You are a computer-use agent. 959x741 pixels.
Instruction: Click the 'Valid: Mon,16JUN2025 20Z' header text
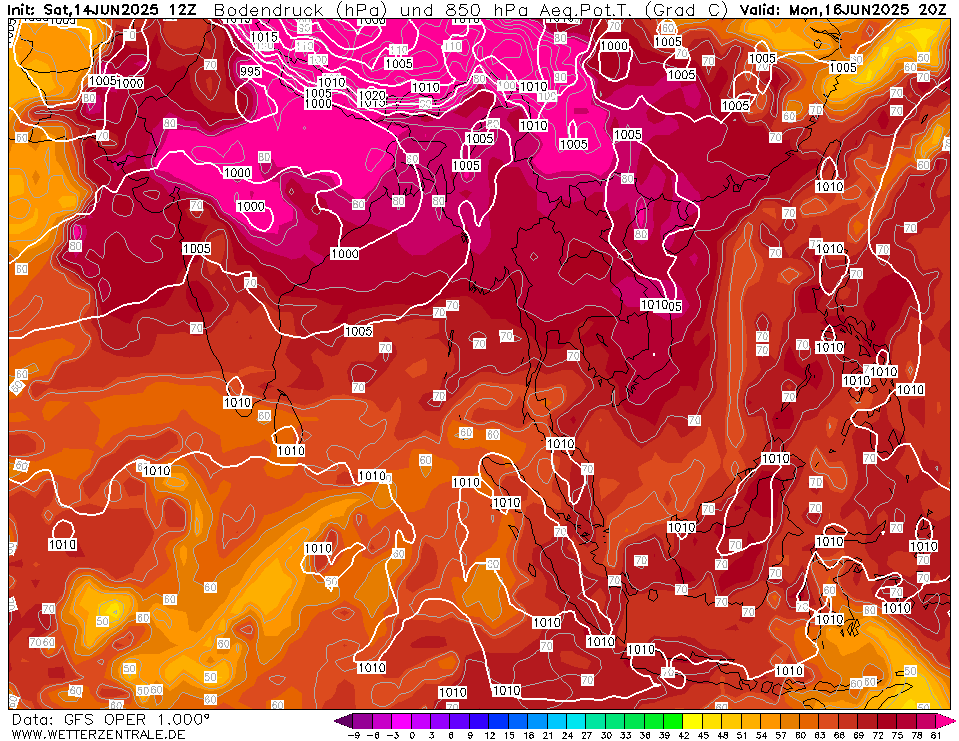pyautogui.click(x=845, y=10)
